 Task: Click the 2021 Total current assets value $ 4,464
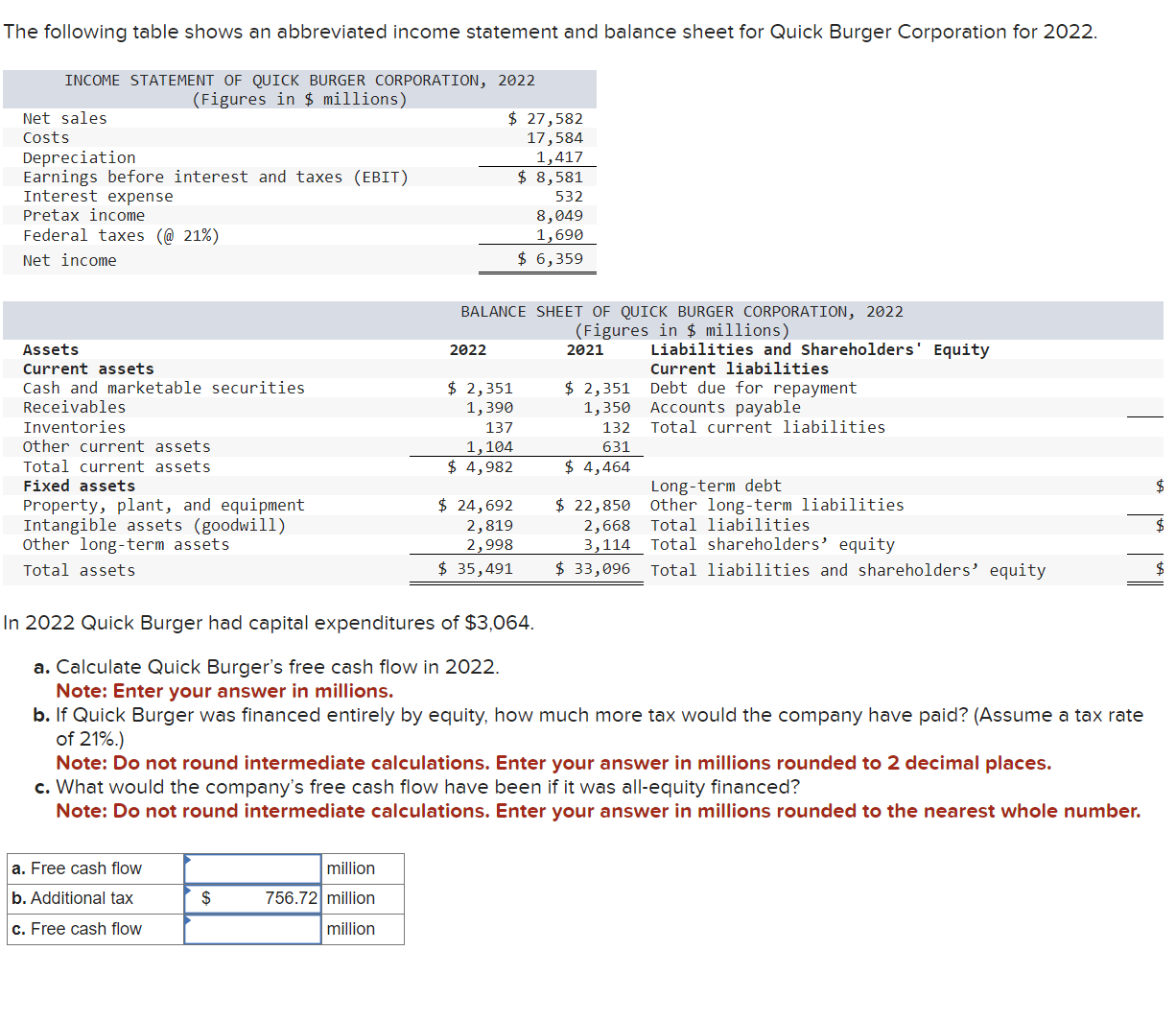pyautogui.click(x=597, y=466)
